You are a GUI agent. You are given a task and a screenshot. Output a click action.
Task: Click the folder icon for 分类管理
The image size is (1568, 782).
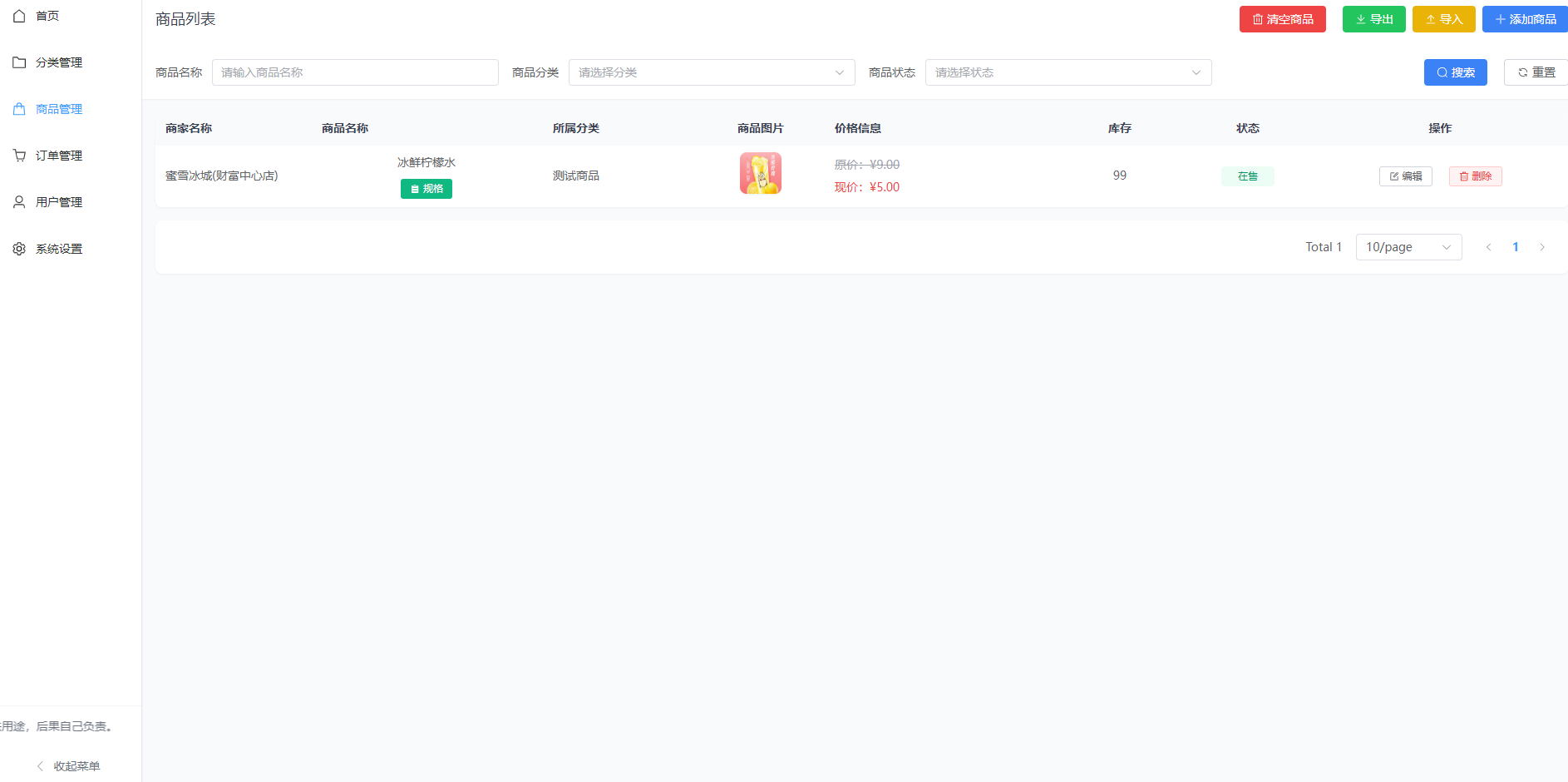19,62
